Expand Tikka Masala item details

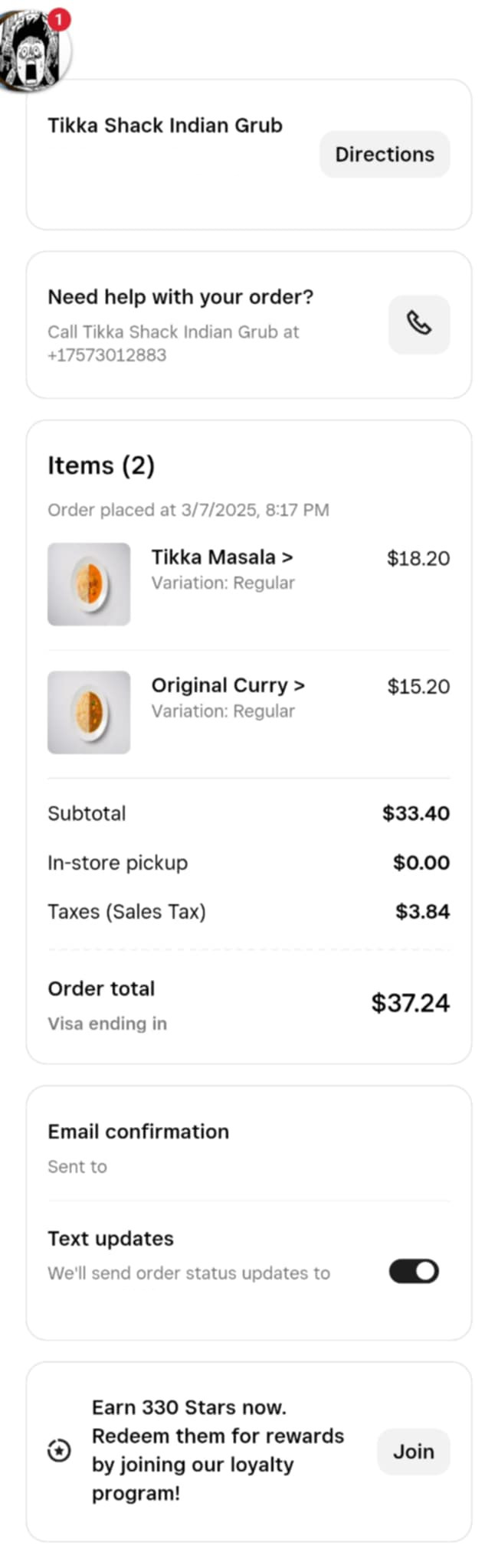pos(221,557)
